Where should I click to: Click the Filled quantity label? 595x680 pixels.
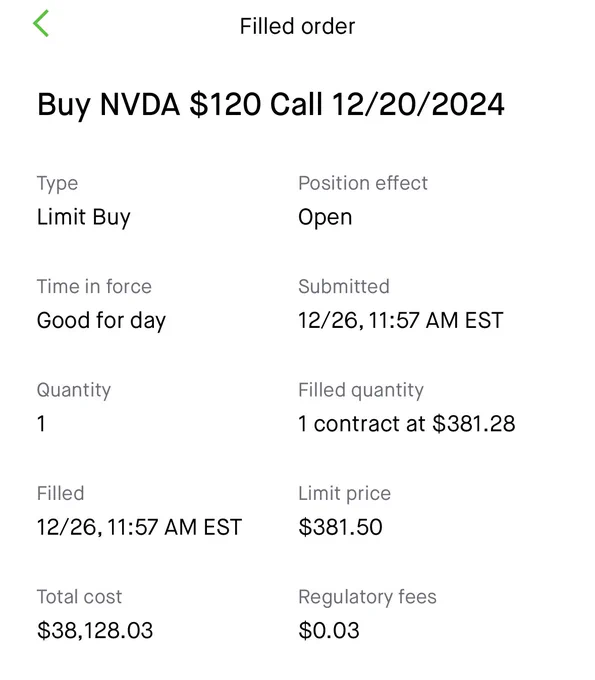click(x=361, y=390)
